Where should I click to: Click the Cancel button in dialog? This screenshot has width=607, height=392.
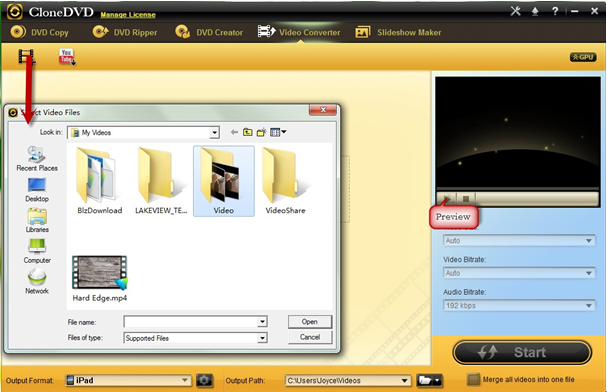point(310,337)
